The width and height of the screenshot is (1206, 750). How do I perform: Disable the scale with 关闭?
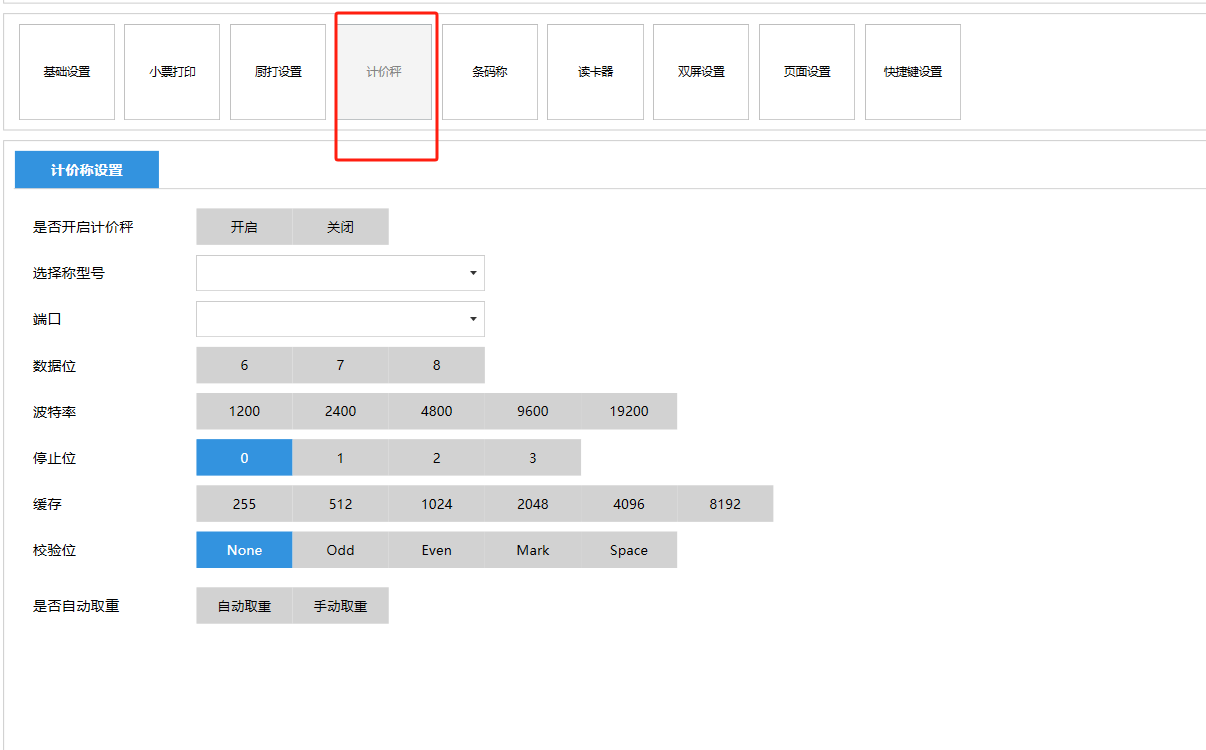click(340, 227)
